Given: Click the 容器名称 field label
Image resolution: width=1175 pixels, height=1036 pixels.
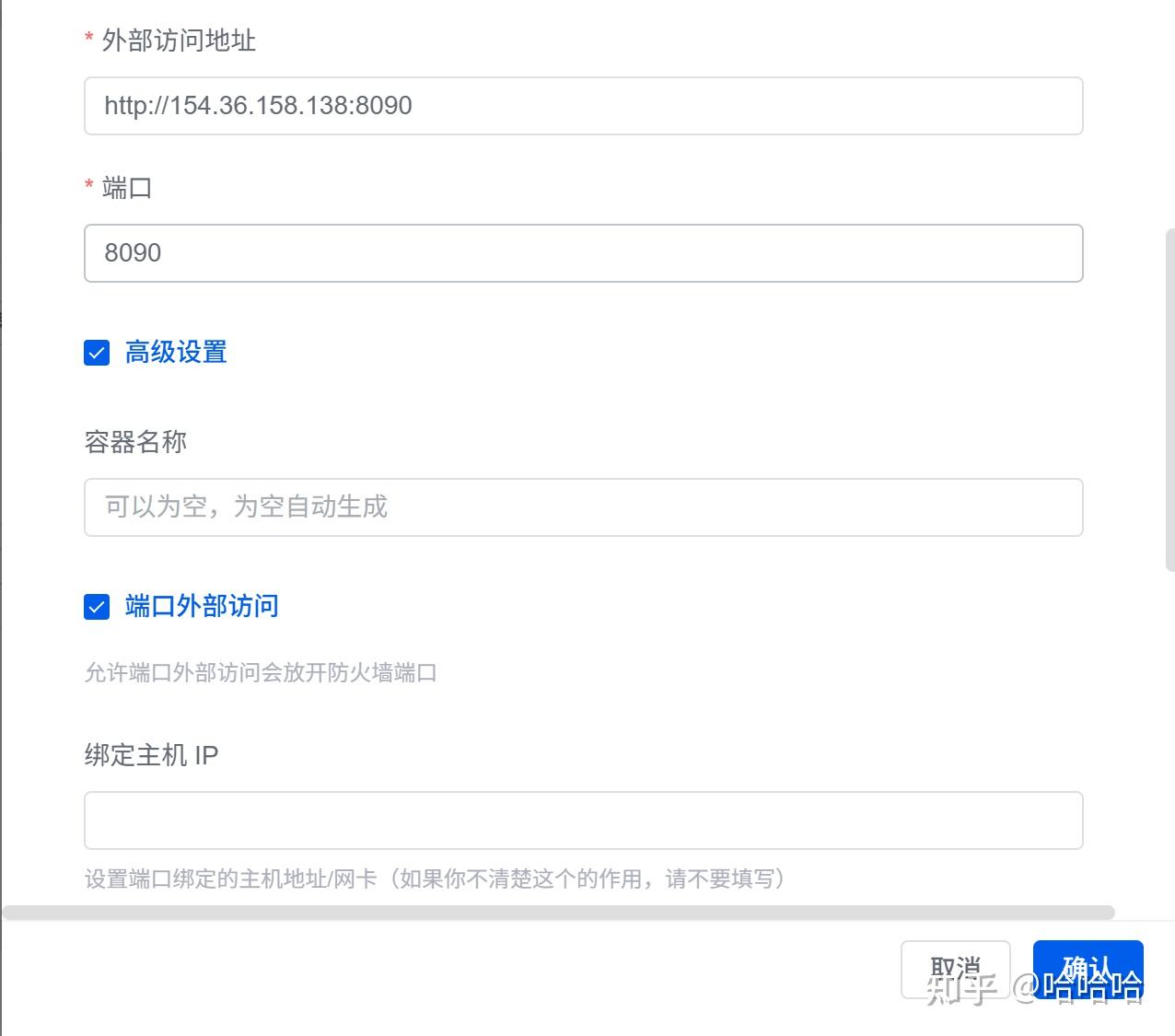Looking at the screenshot, I should (135, 442).
